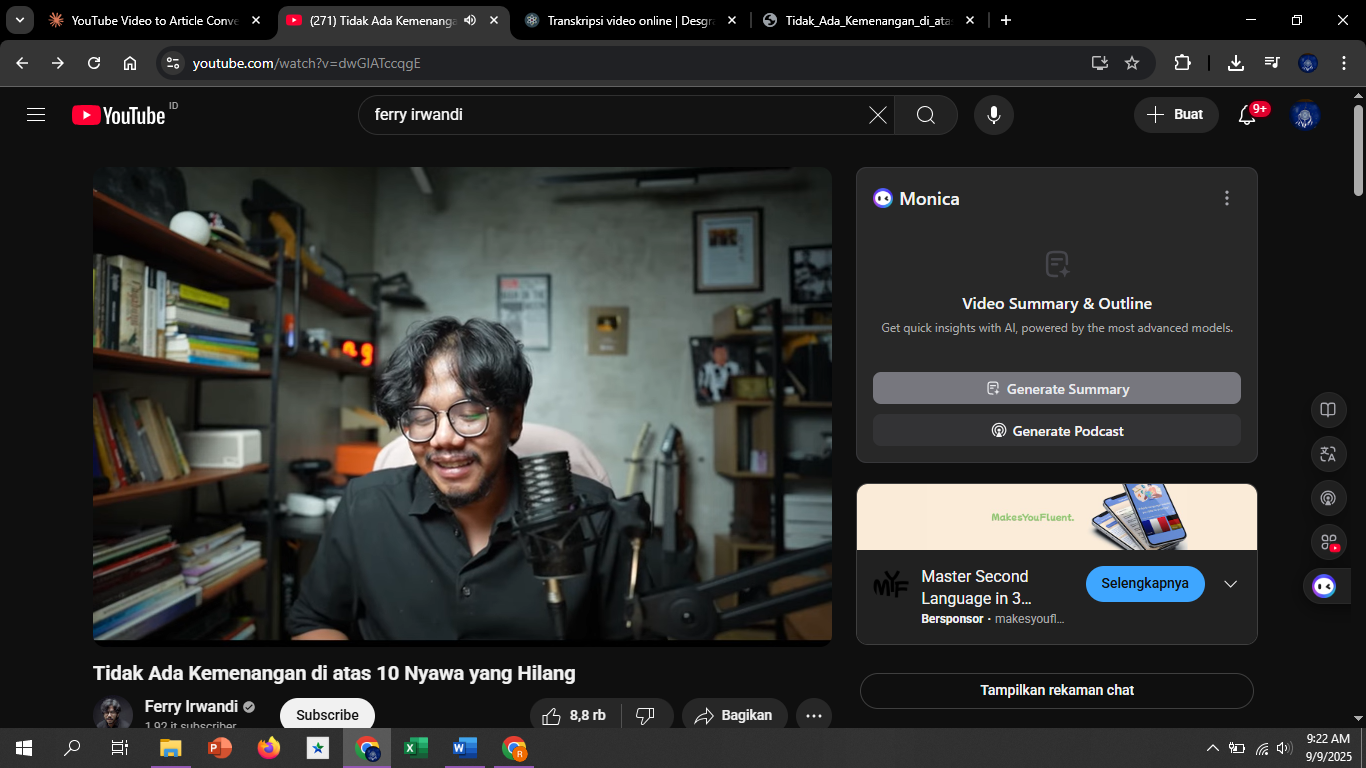Open the Chrome extensions puzzle icon
Viewport: 1366px width, 768px height.
coord(1182,63)
